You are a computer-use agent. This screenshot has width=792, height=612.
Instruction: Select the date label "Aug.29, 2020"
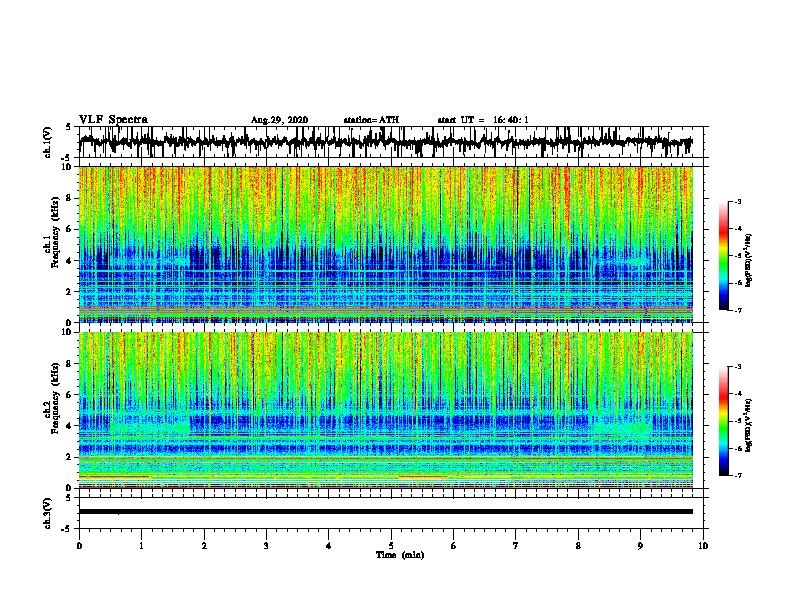click(279, 120)
